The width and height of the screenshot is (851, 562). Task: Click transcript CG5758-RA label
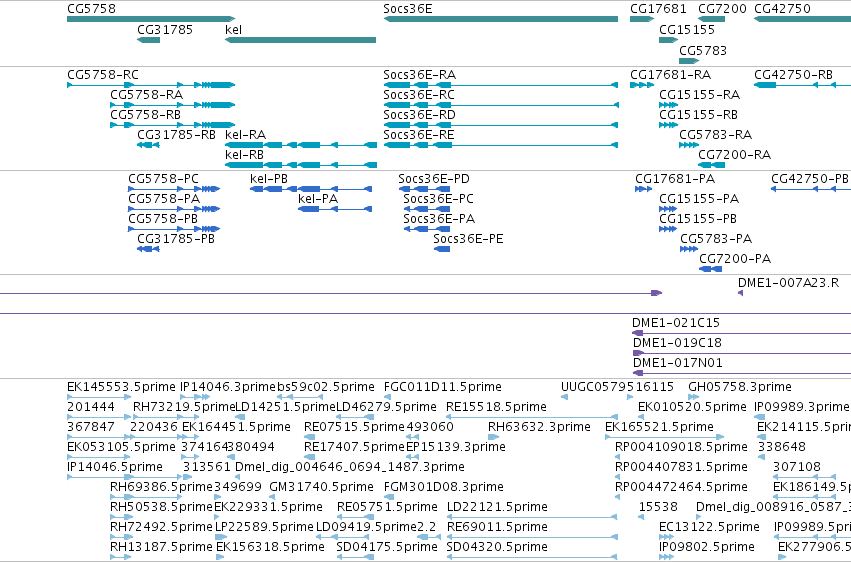[147, 95]
